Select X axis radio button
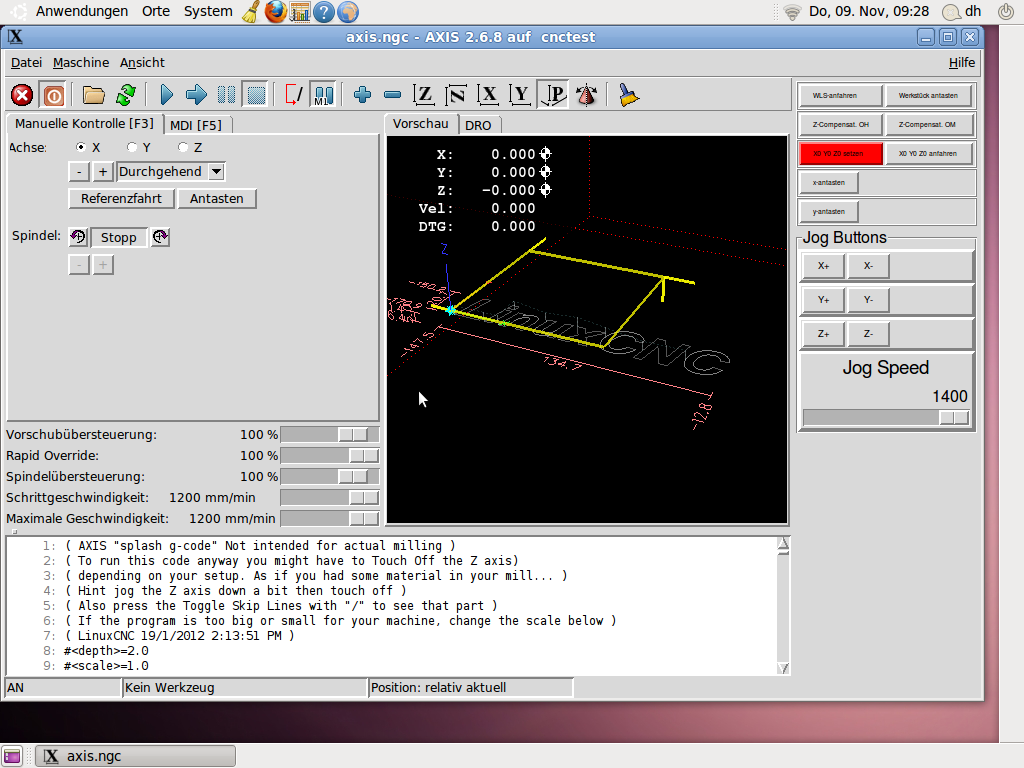1024x768 pixels. pyautogui.click(x=81, y=147)
